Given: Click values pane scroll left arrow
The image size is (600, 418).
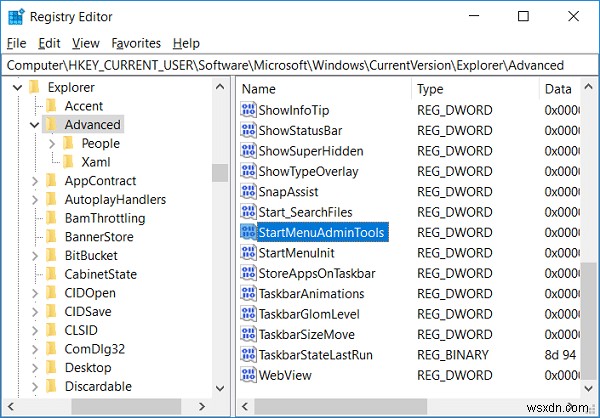Looking at the screenshot, I should click(245, 406).
